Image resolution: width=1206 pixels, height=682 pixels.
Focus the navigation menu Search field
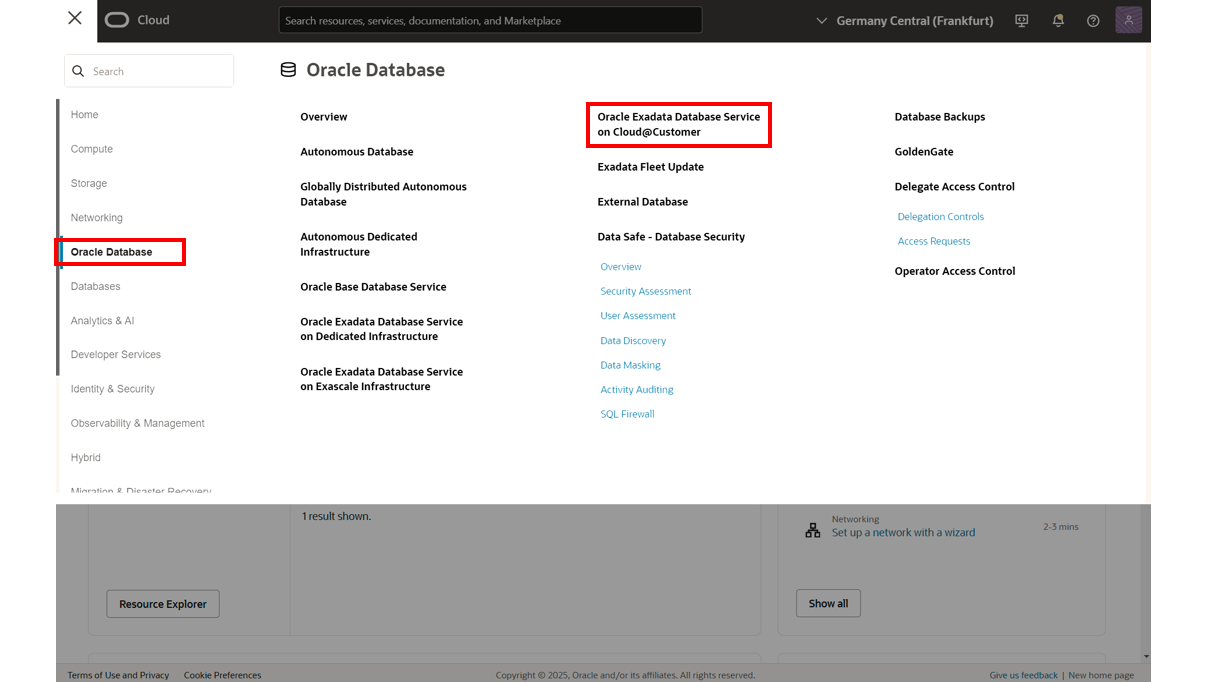[149, 71]
